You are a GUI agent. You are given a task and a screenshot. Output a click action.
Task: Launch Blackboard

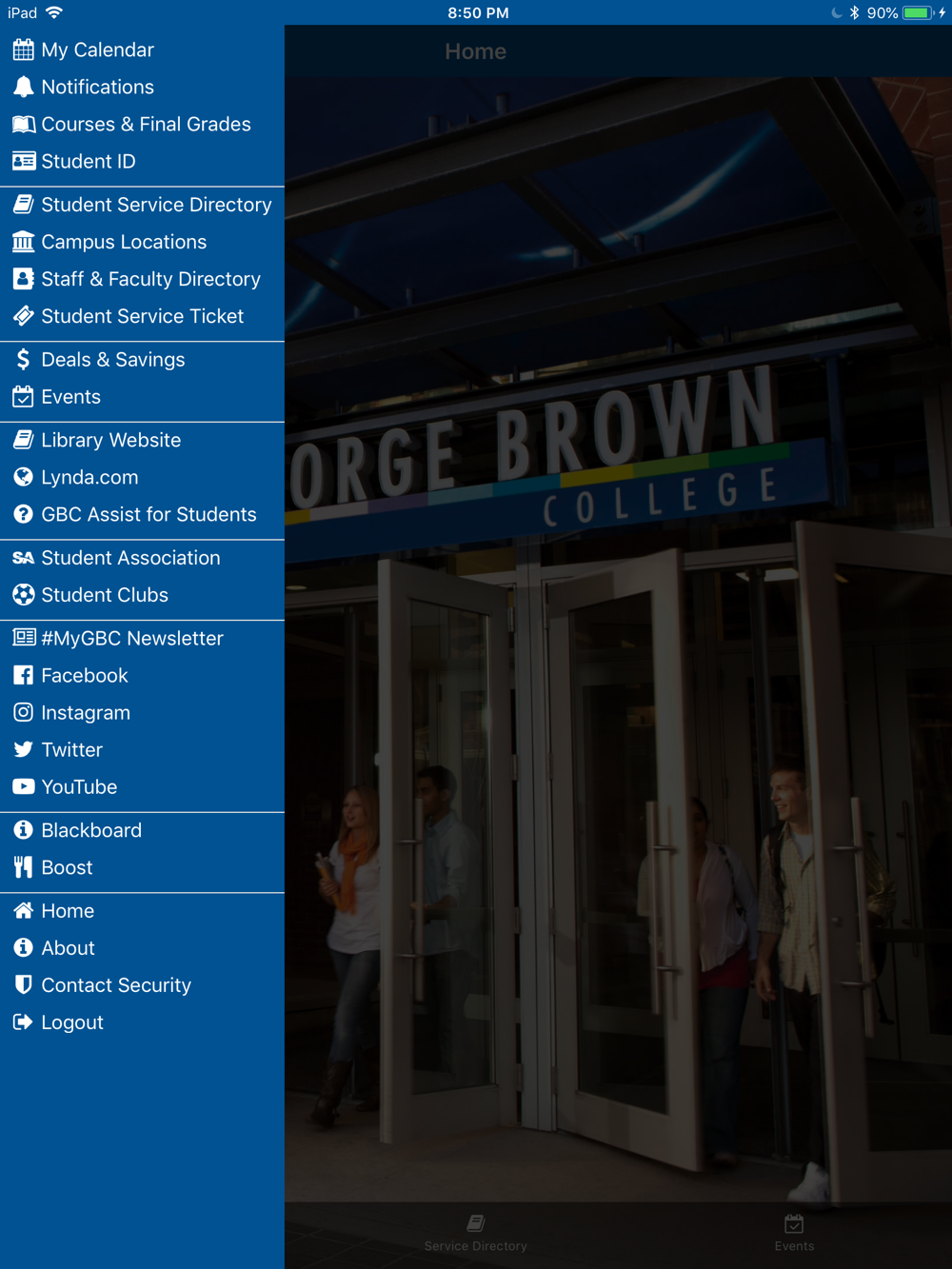(x=142, y=830)
